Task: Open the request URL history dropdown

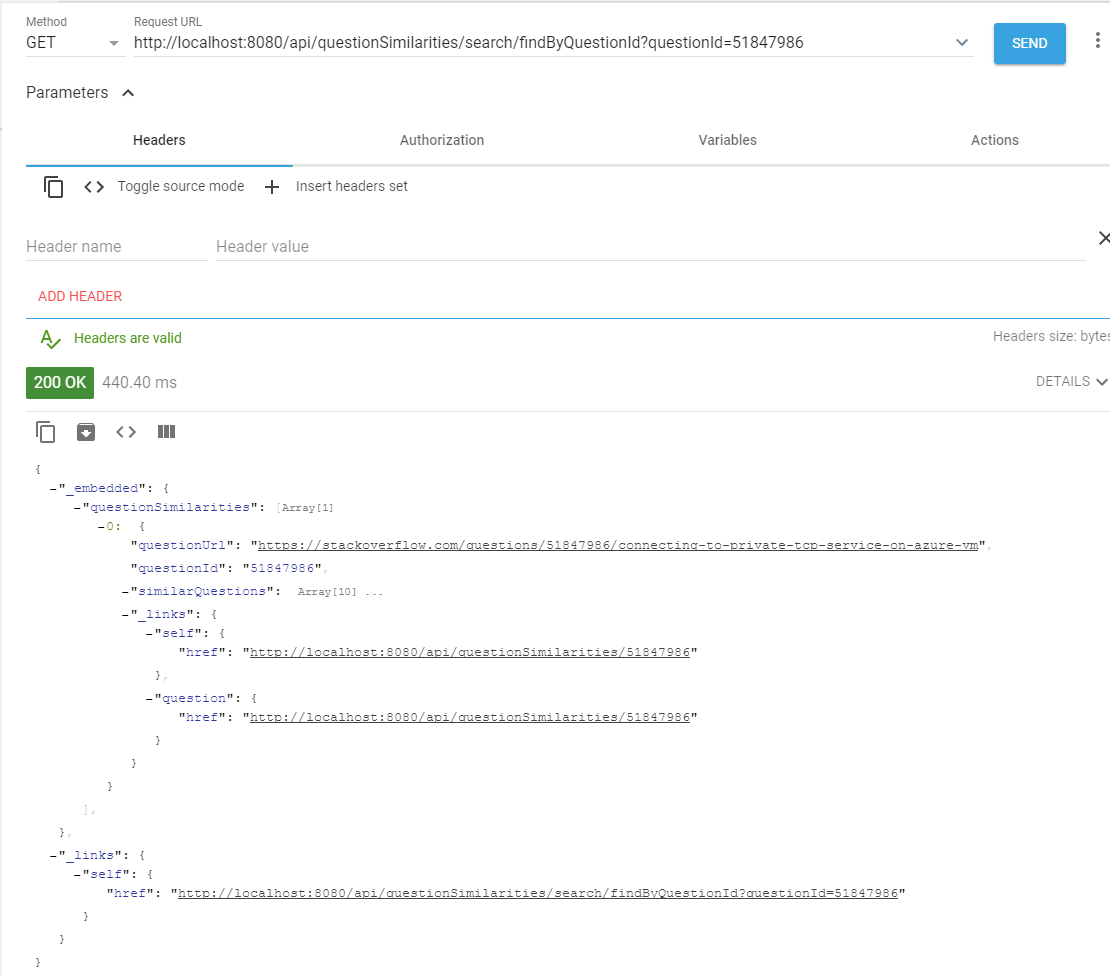Action: coord(961,42)
